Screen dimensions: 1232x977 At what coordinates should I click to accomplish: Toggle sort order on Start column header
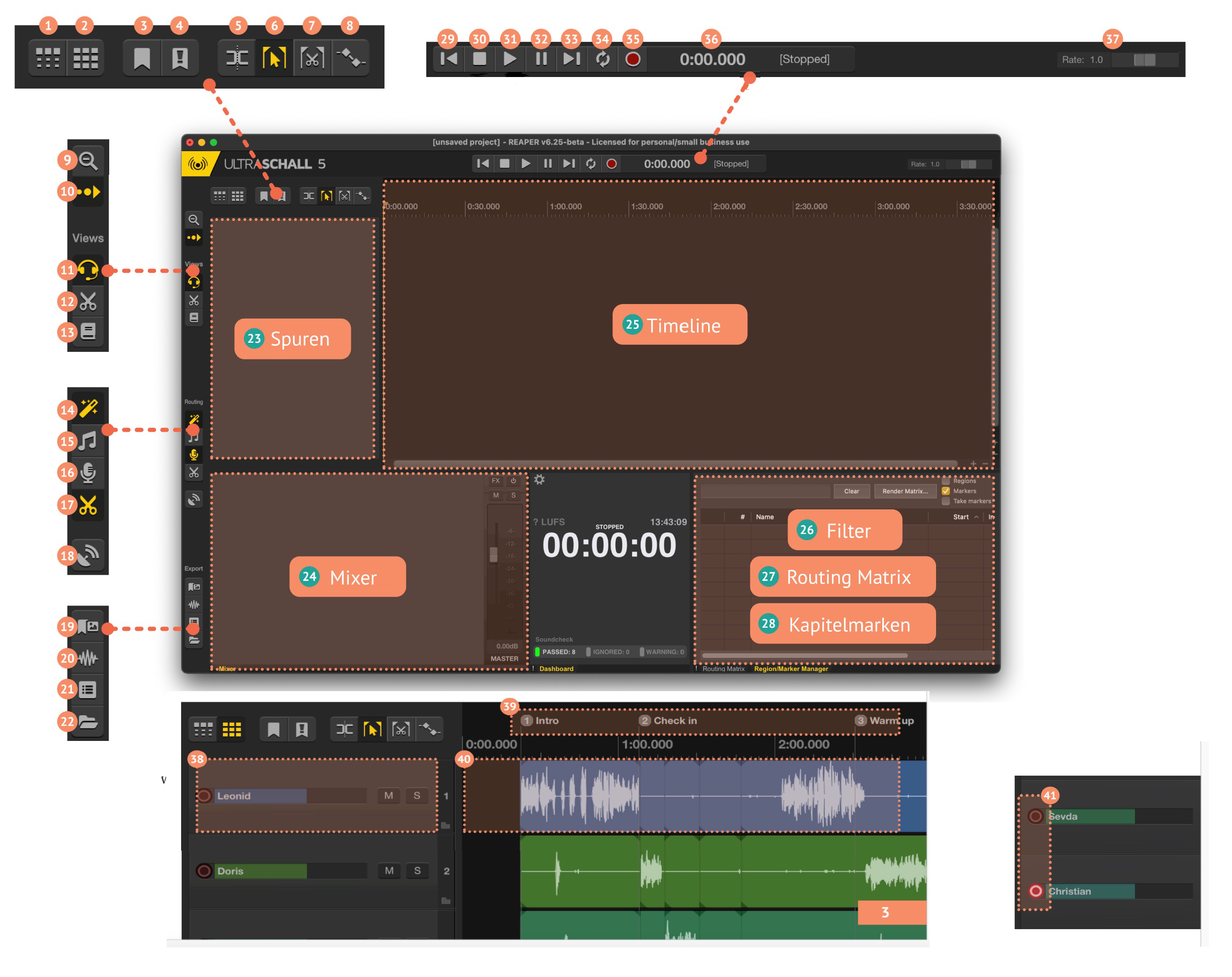click(x=961, y=517)
